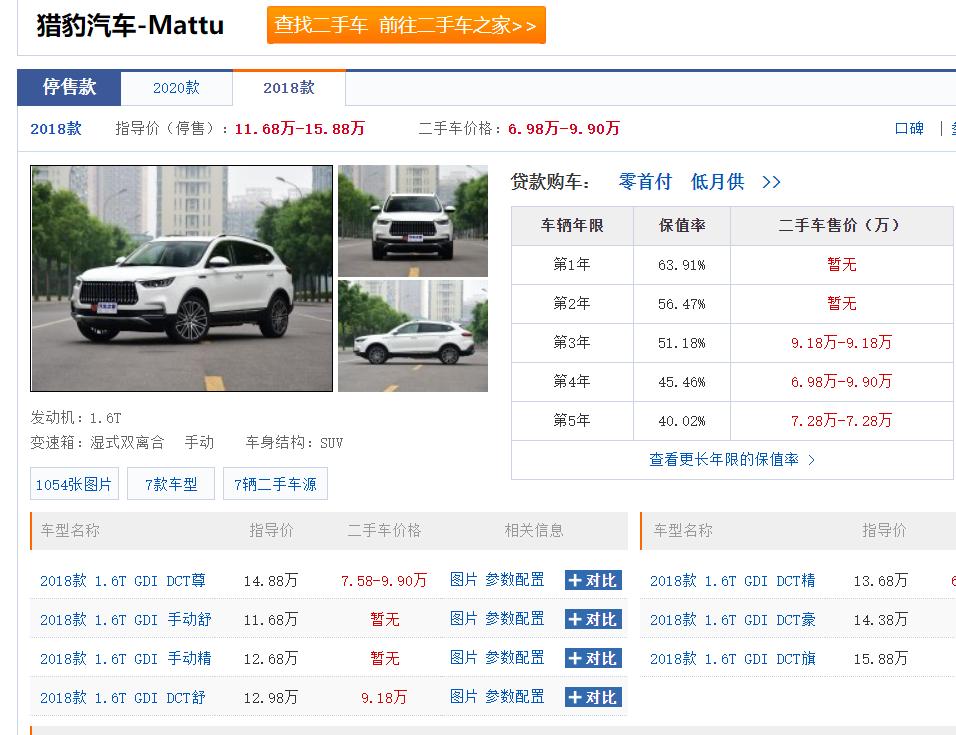Open the 7款车型 model list
The image size is (956, 735).
click(x=170, y=483)
